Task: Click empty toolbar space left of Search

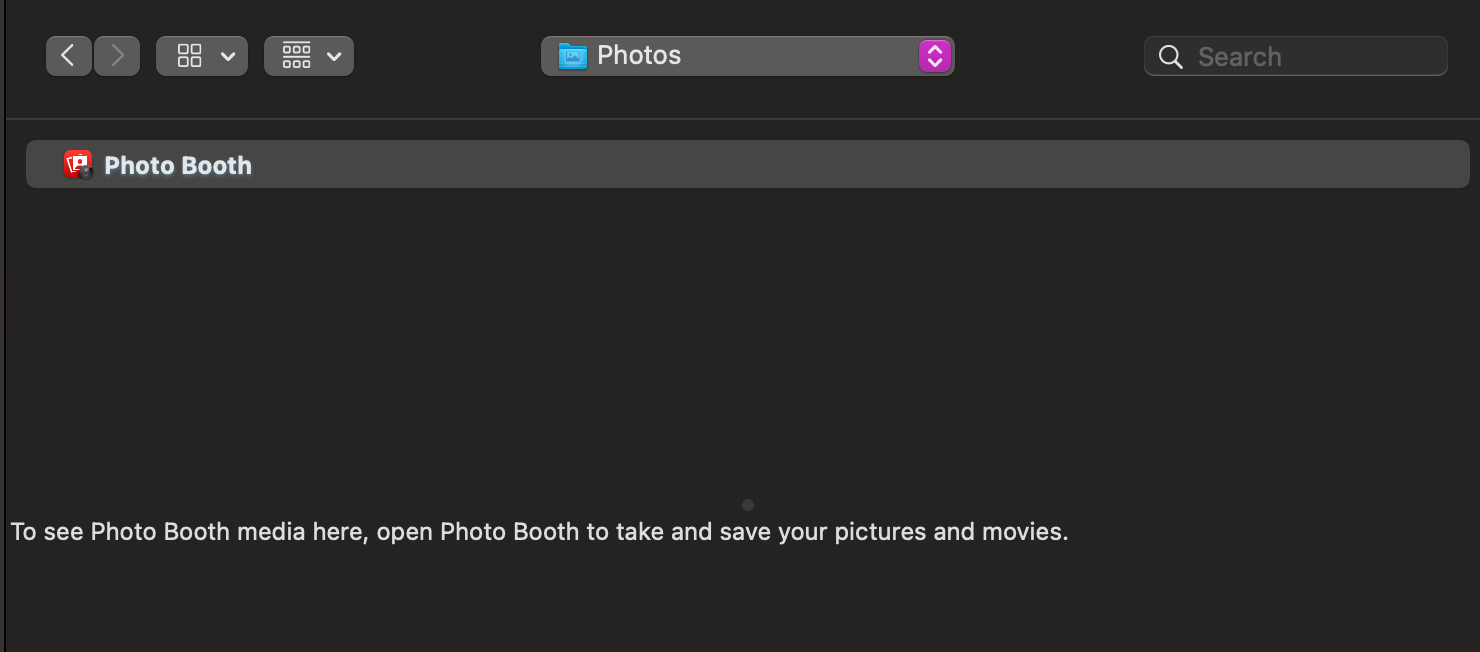Action: 1050,56
